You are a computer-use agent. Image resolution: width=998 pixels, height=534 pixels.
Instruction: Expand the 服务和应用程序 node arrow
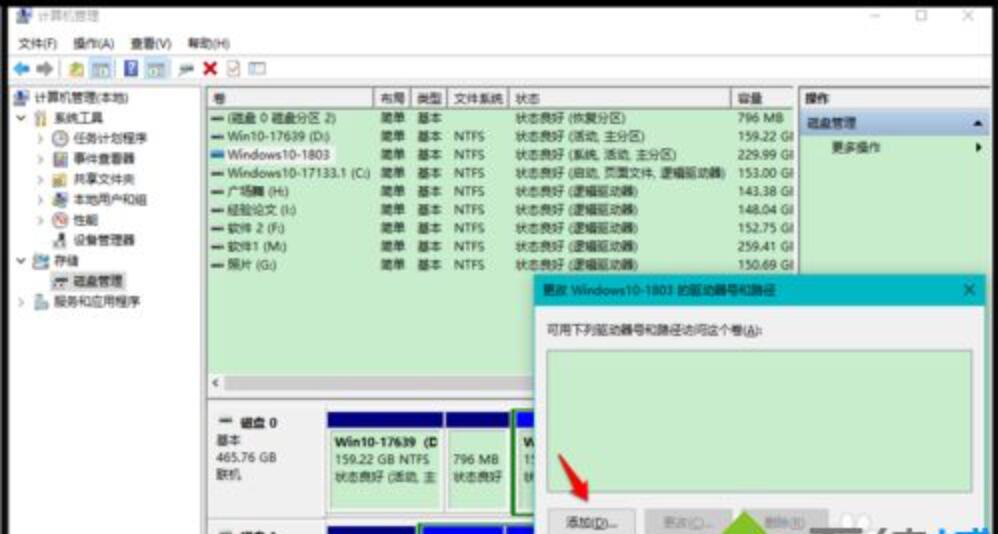click(21, 301)
